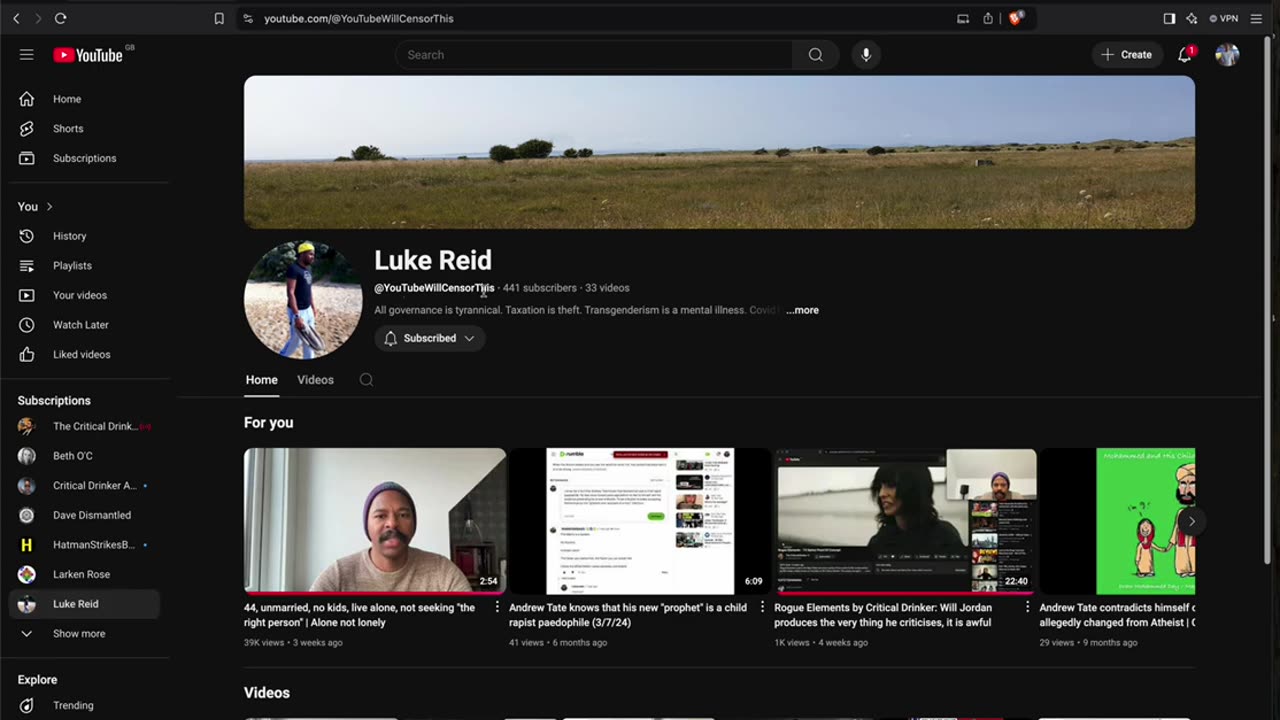
Task: Open Dave Dismantled subscription
Action: click(84, 515)
